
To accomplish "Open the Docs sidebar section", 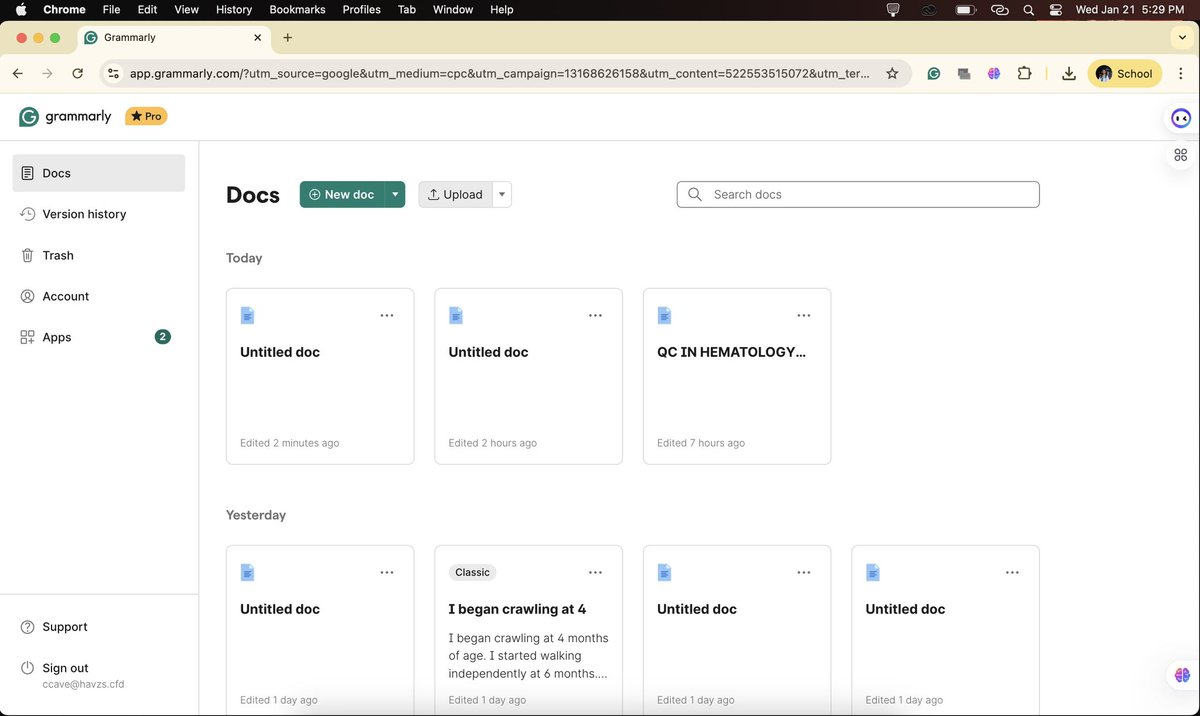I will click(x=98, y=173).
